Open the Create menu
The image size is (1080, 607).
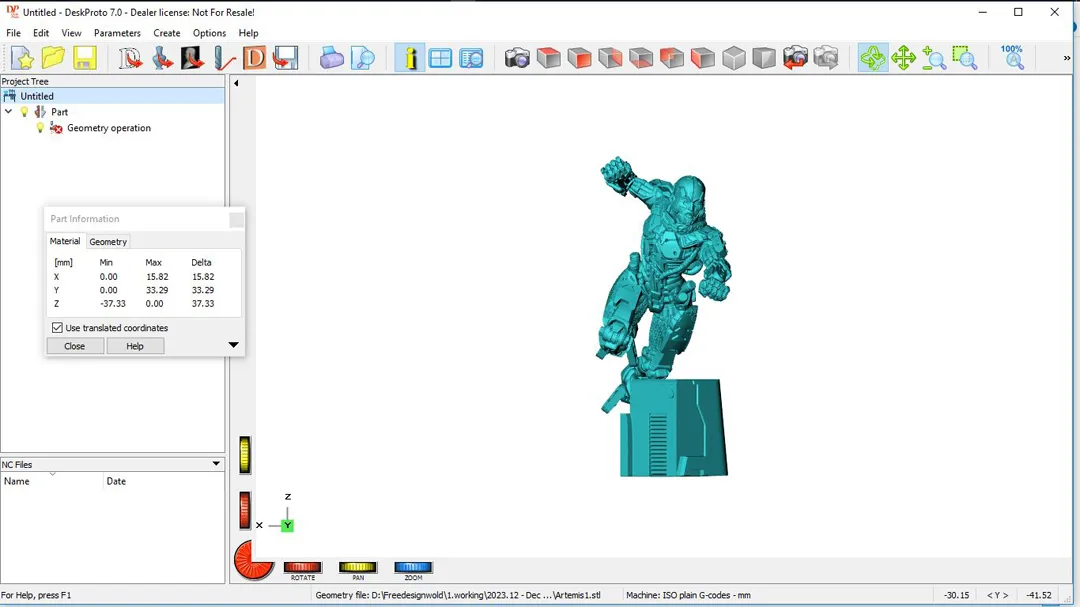click(167, 33)
